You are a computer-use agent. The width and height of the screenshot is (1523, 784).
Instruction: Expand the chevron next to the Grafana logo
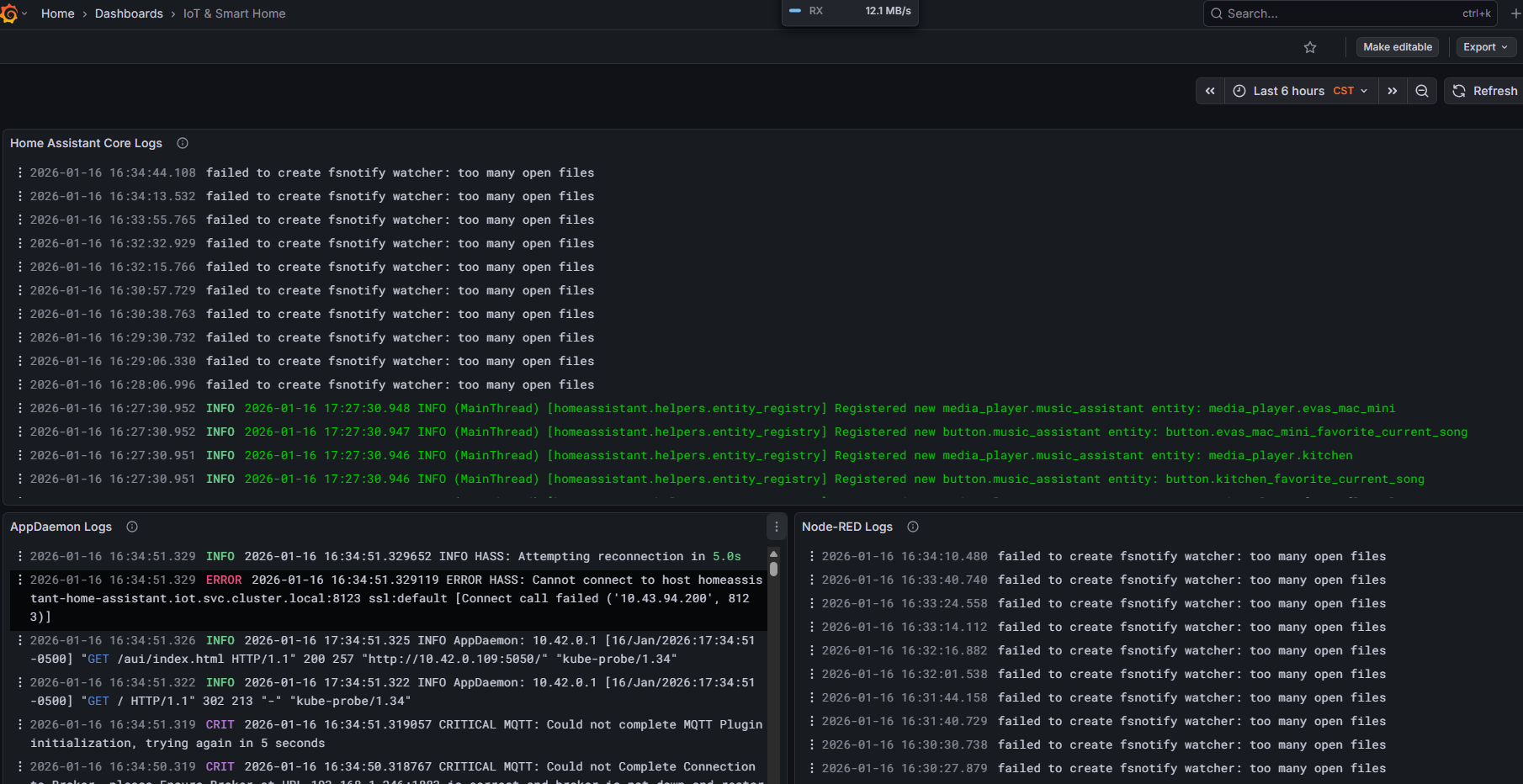26,13
